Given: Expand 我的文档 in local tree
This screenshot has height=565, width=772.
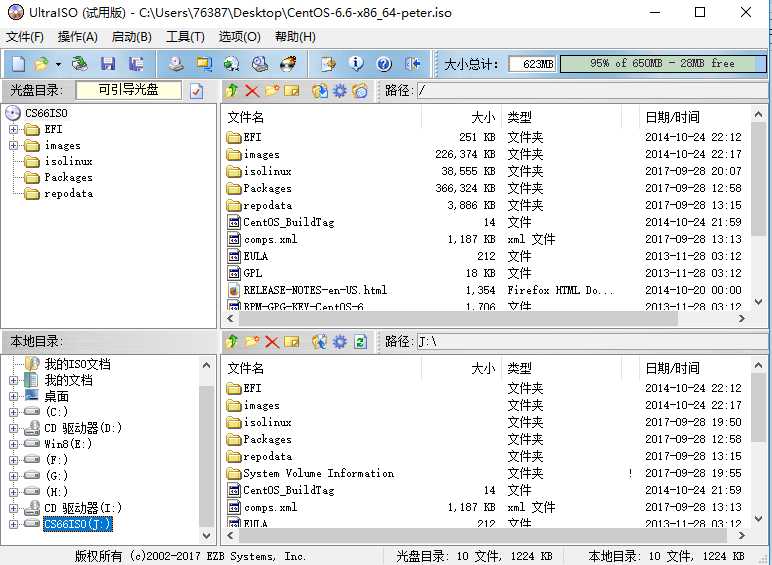Looking at the screenshot, I should (13, 380).
